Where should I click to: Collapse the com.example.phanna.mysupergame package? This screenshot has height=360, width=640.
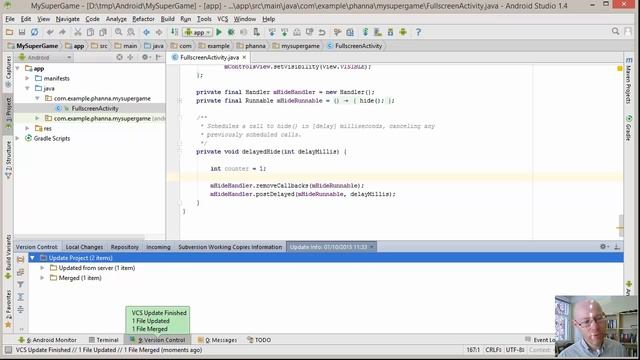pos(37,98)
